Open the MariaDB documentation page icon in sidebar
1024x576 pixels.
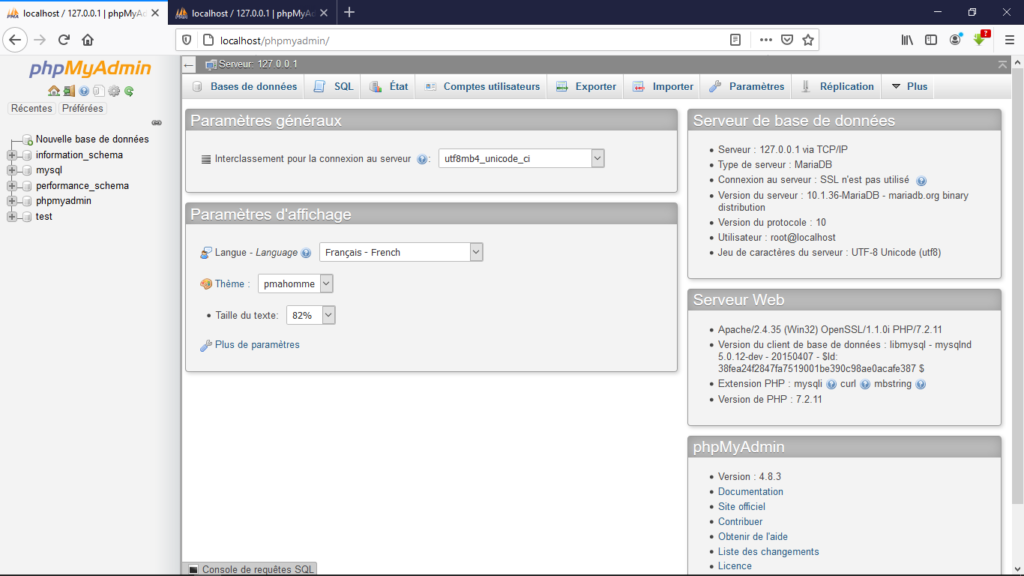(99, 91)
